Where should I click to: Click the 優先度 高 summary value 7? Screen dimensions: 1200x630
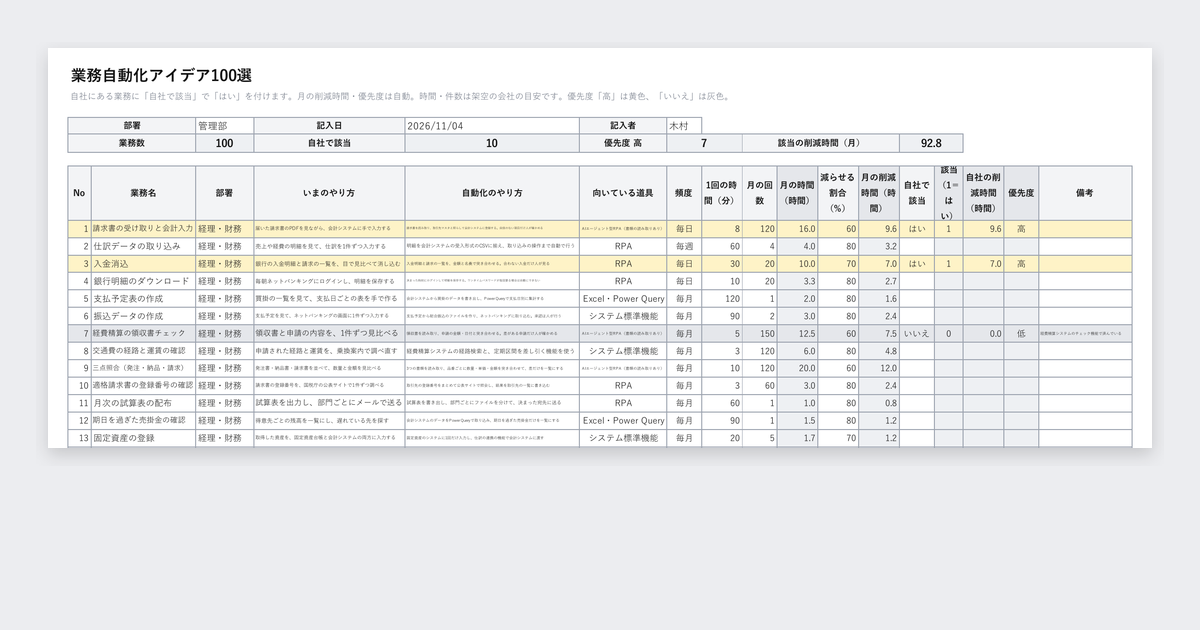pyautogui.click(x=703, y=143)
